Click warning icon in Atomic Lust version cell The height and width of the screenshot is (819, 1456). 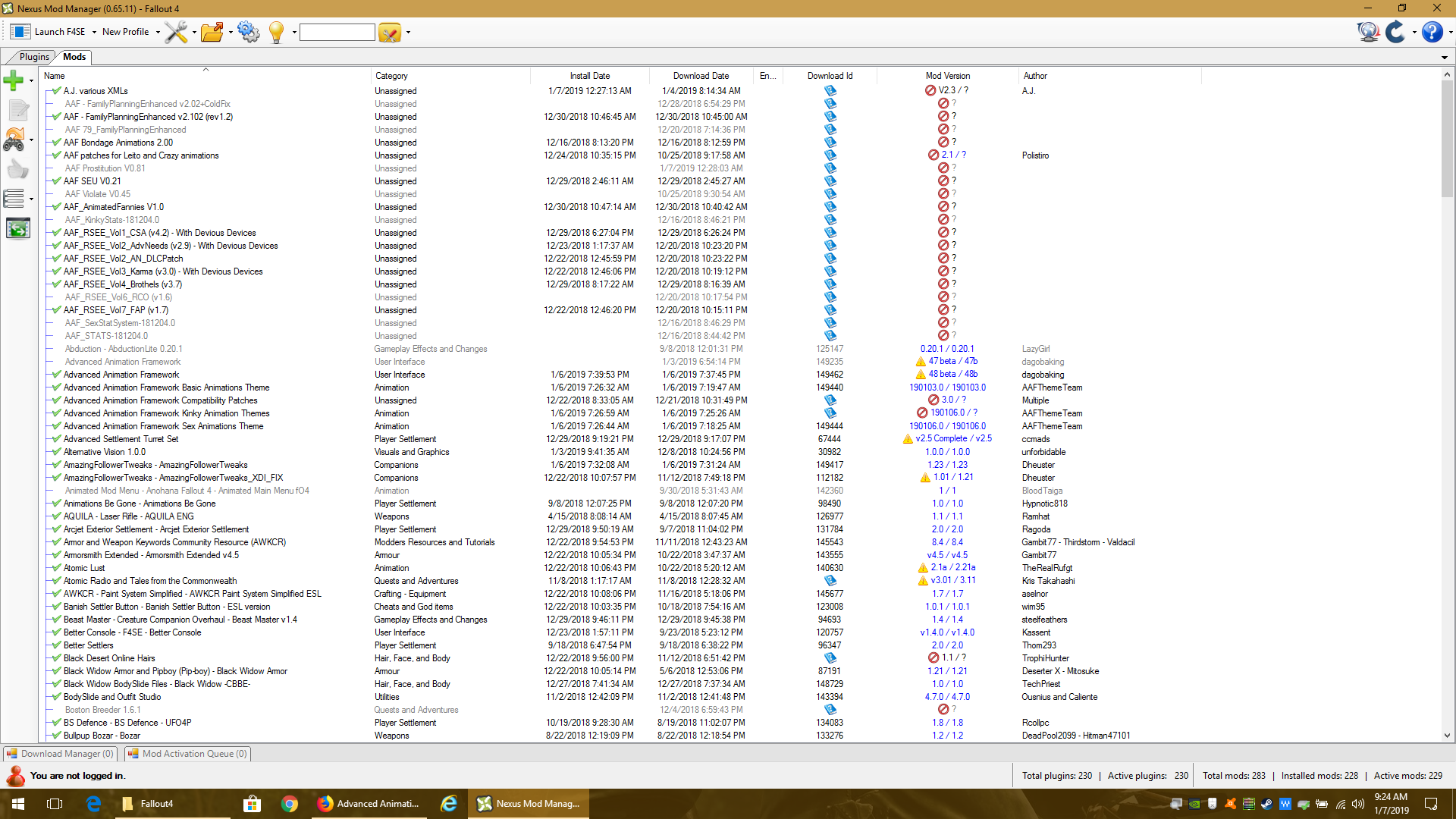[923, 568]
